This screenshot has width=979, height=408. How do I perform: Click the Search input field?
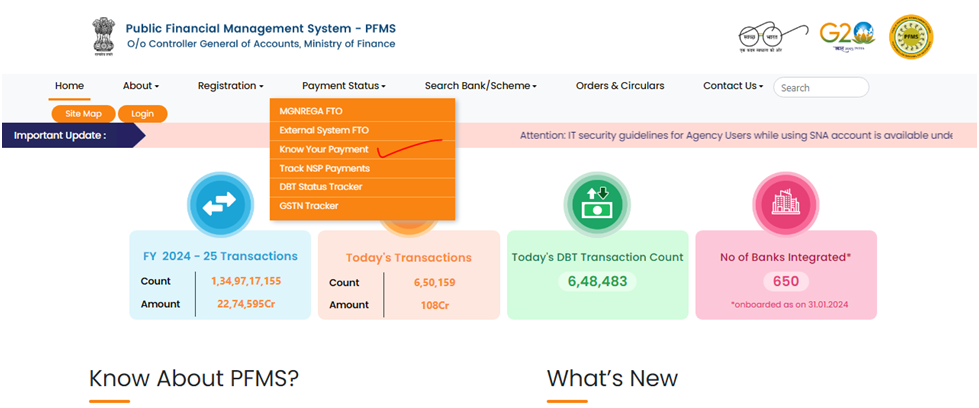(x=821, y=87)
